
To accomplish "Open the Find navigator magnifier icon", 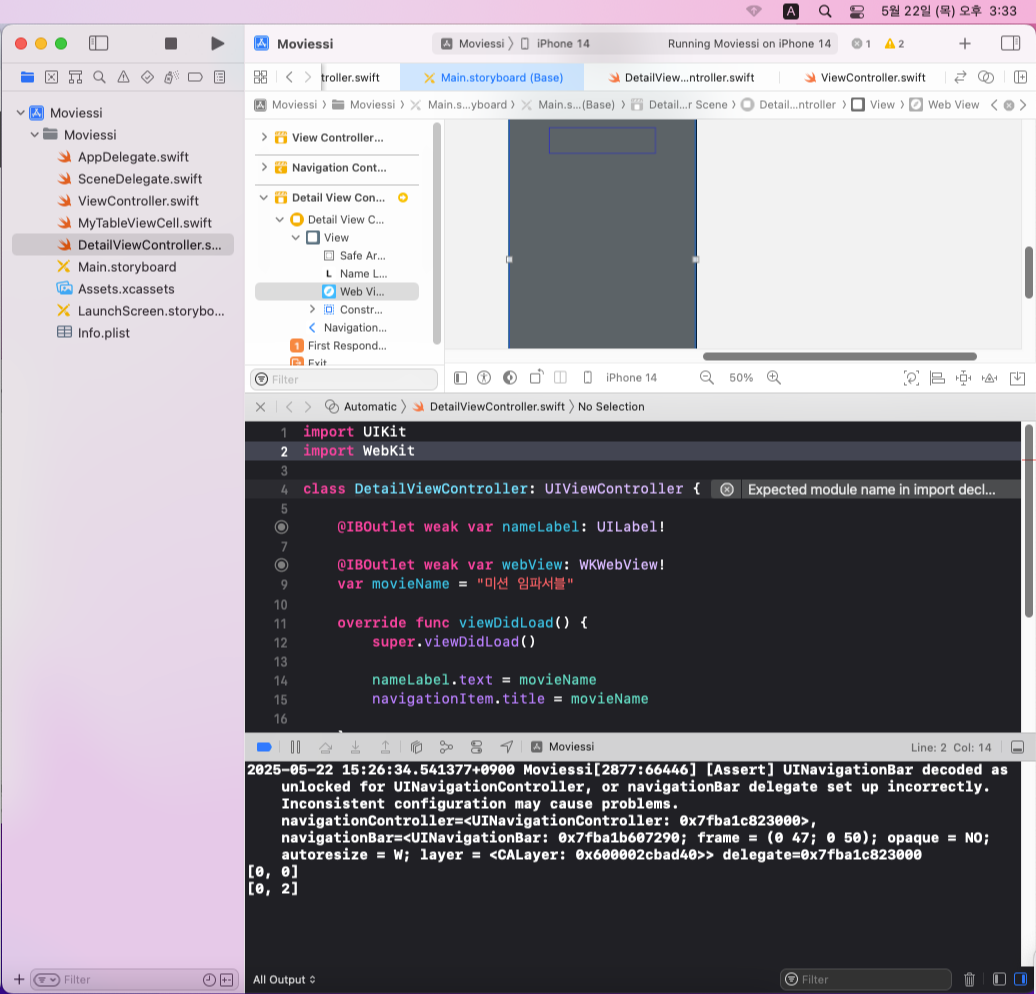I will point(99,77).
